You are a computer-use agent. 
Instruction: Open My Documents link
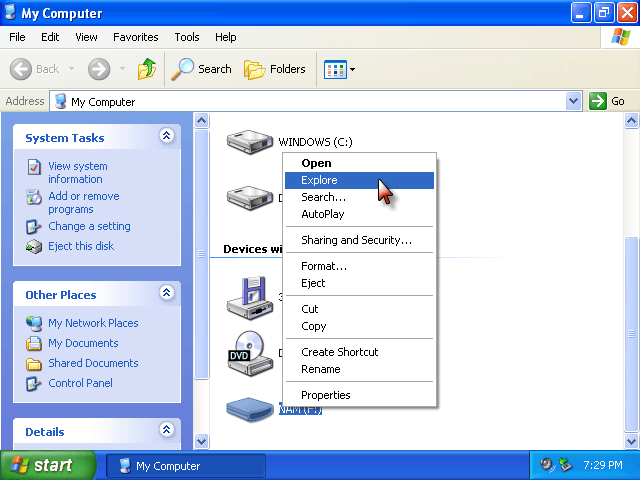83,343
